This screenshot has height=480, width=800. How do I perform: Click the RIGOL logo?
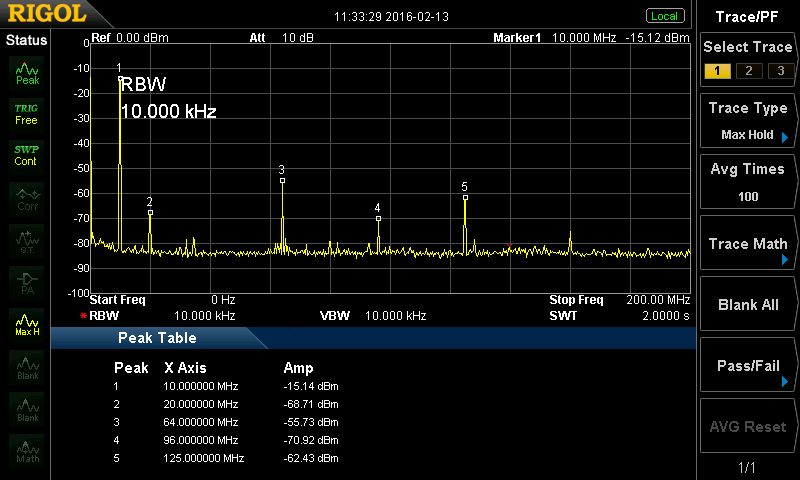(x=40, y=14)
